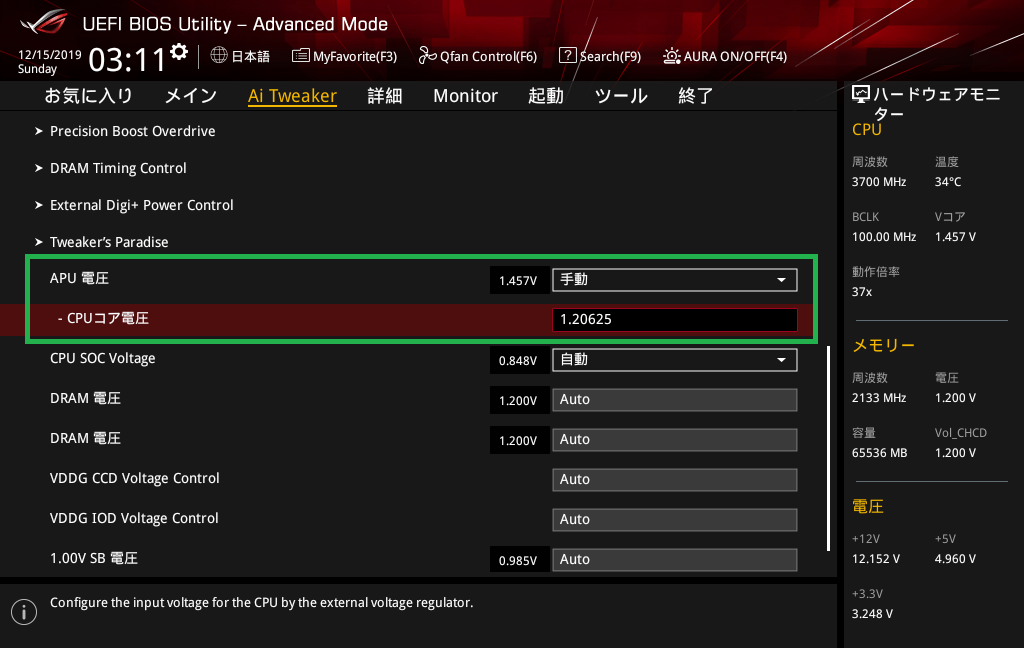Open MyFavorite(F3) list
The width and height of the screenshot is (1024, 648).
pos(344,56)
